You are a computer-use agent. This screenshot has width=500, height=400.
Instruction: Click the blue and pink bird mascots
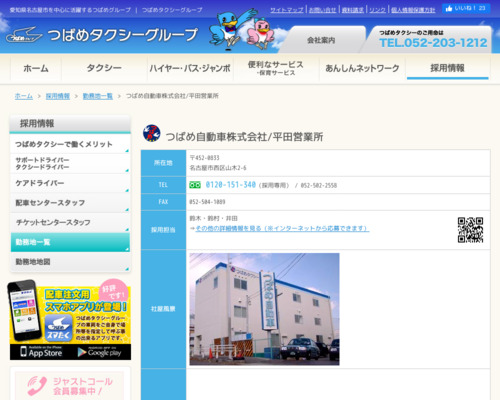coord(242,29)
